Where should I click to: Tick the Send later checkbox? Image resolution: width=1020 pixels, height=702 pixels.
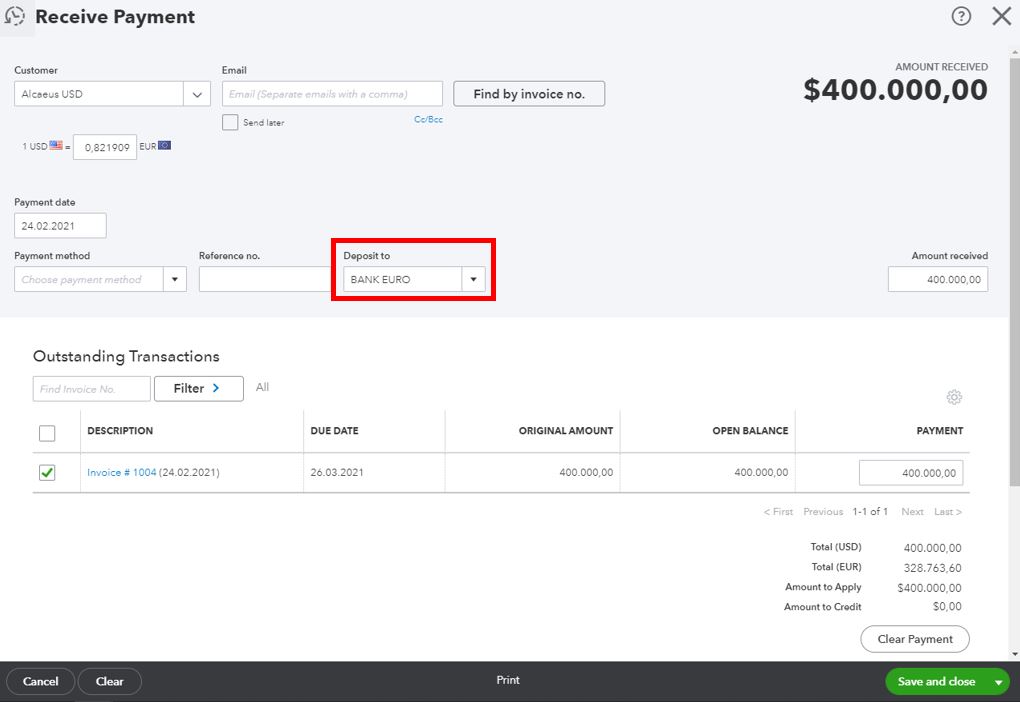click(230, 122)
